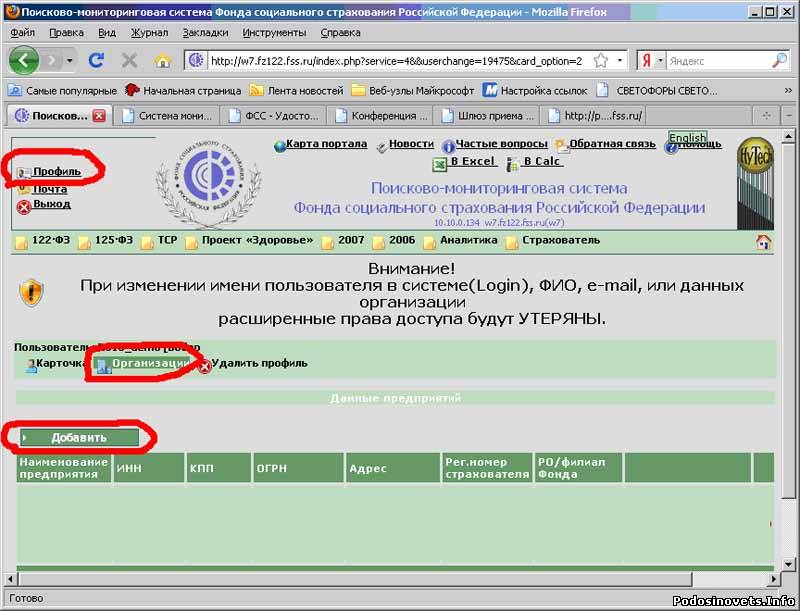Click the Выход logout link
Screen dimensions: 800x611
pyautogui.click(x=52, y=204)
